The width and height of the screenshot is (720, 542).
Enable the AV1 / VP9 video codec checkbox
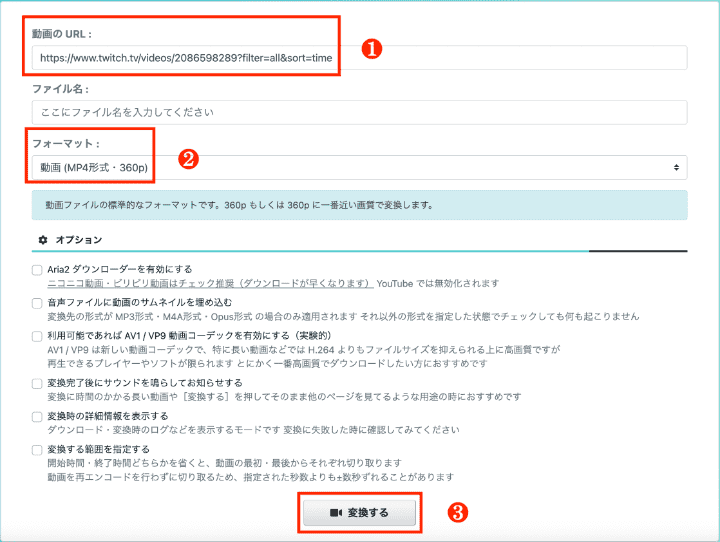[x=37, y=337]
